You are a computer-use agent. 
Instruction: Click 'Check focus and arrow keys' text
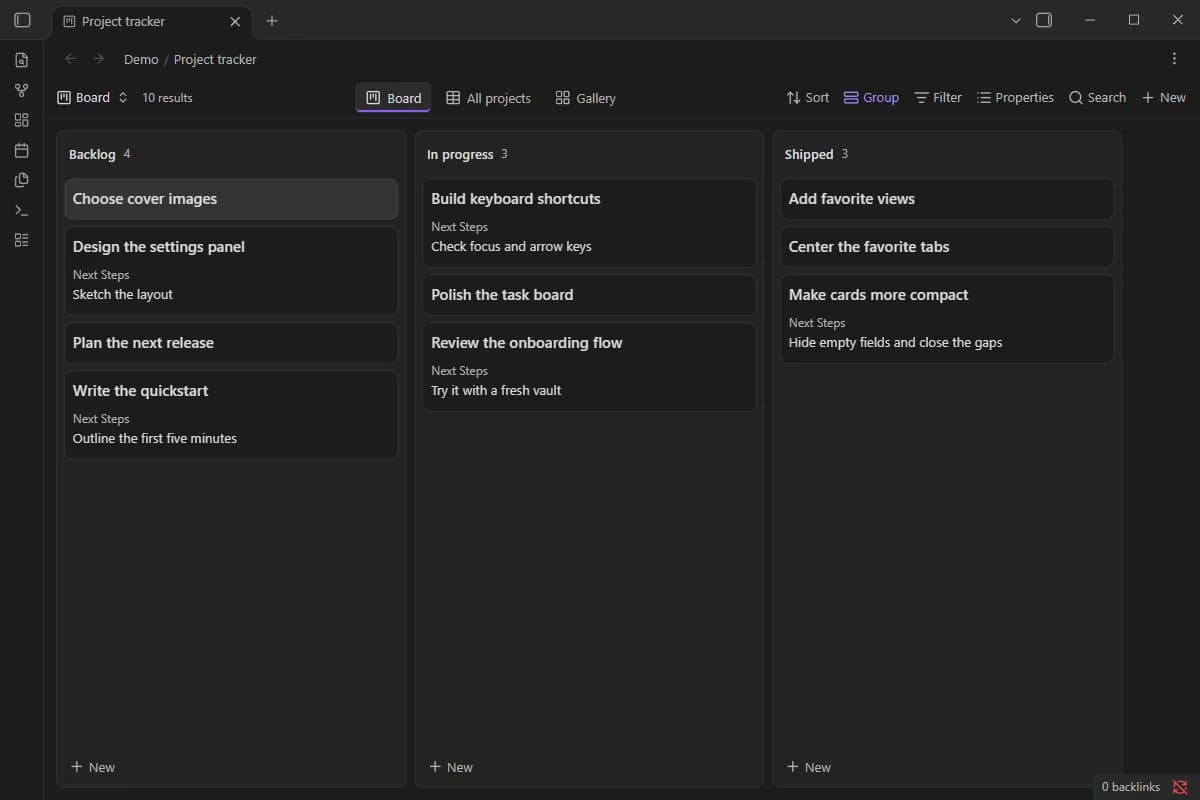pyautogui.click(x=511, y=247)
